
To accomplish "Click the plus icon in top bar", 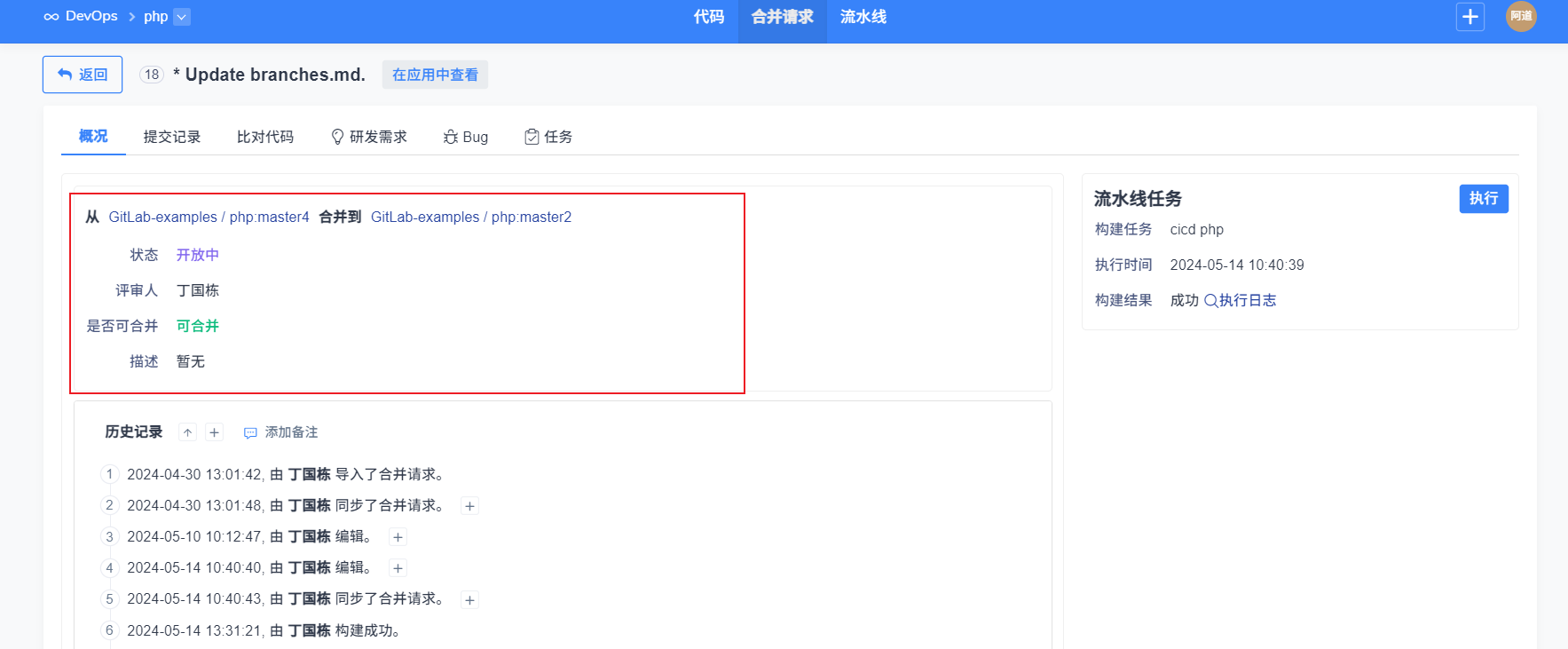I will pyautogui.click(x=1470, y=17).
